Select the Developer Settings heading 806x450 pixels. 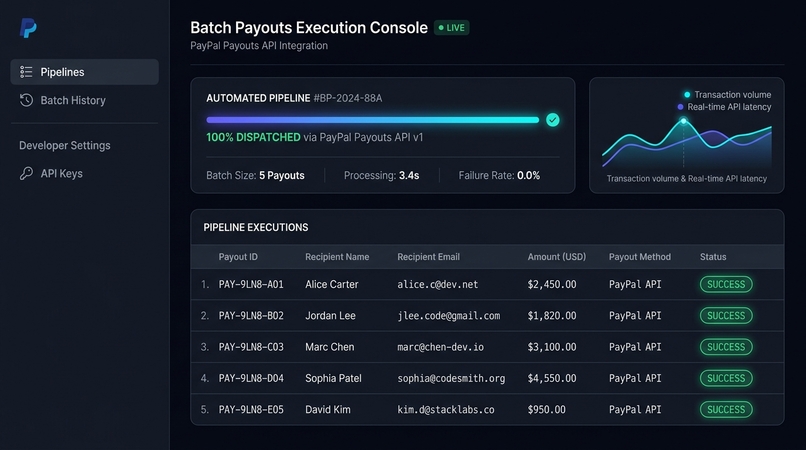(x=65, y=146)
